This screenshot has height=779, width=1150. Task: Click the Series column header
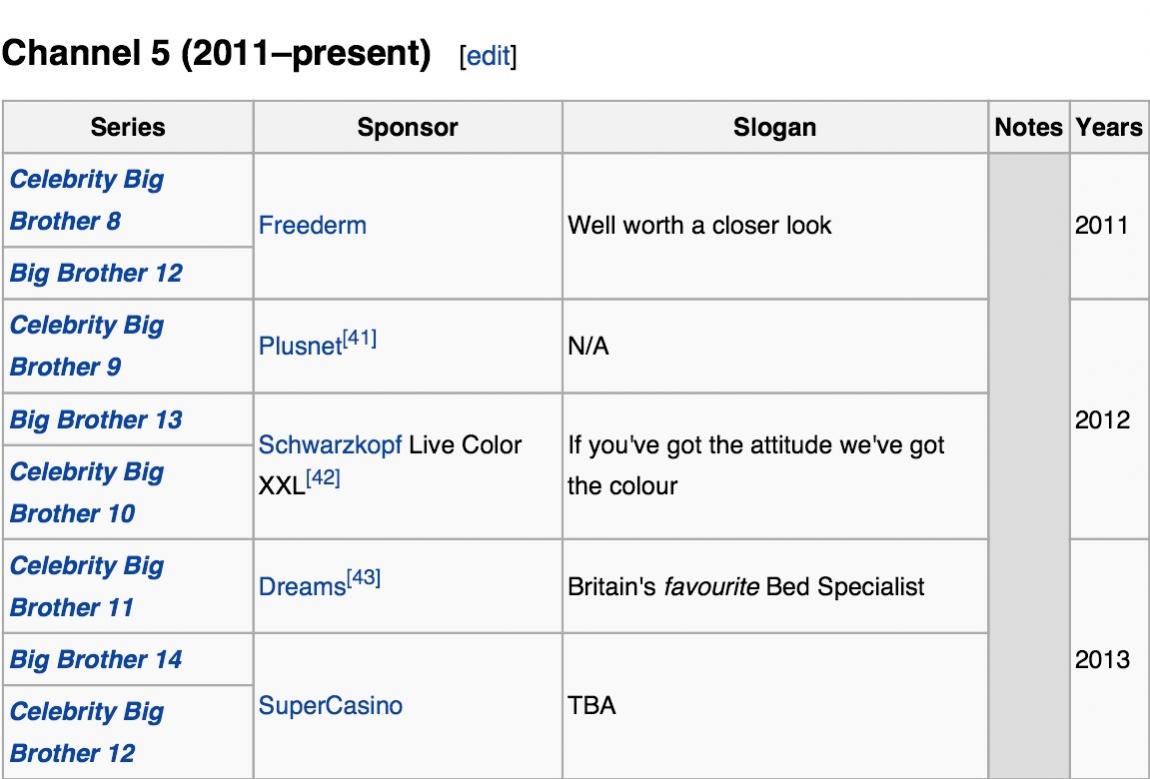128,127
